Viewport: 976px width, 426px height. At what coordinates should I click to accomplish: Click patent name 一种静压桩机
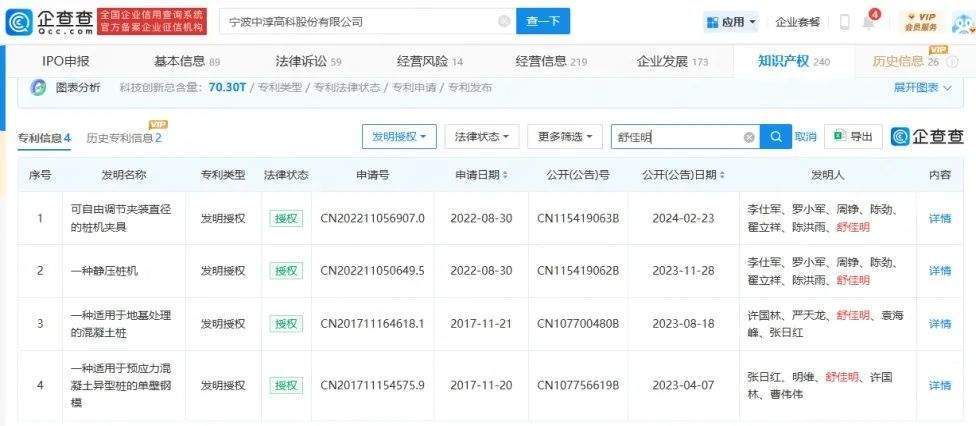pos(103,271)
